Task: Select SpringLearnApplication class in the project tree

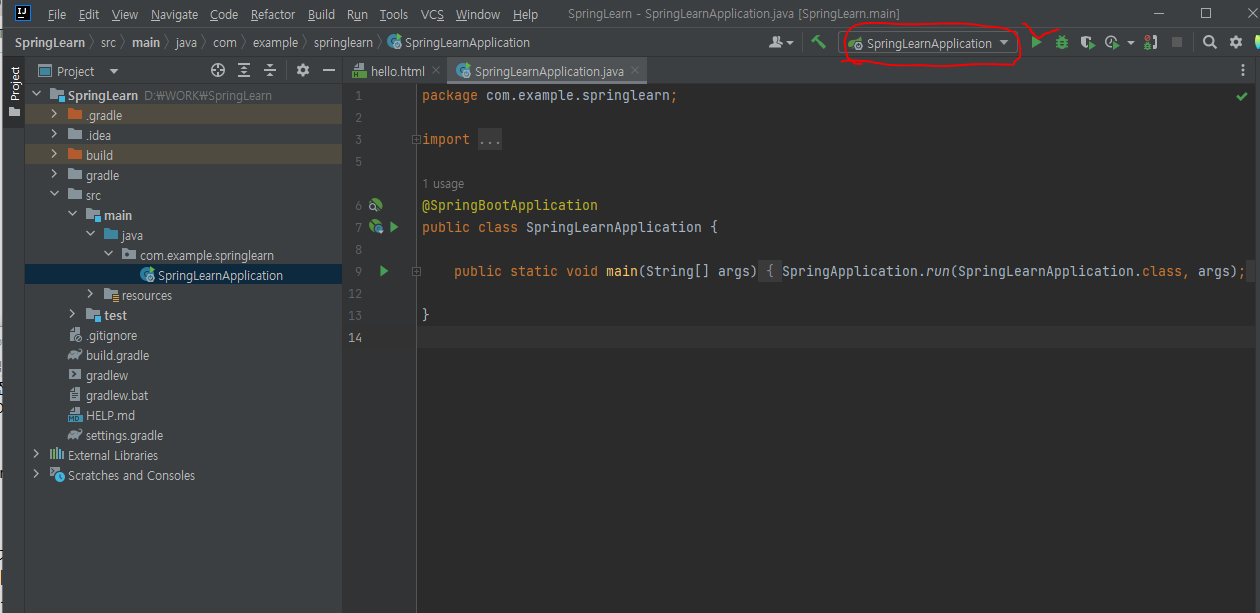Action: pos(183,275)
